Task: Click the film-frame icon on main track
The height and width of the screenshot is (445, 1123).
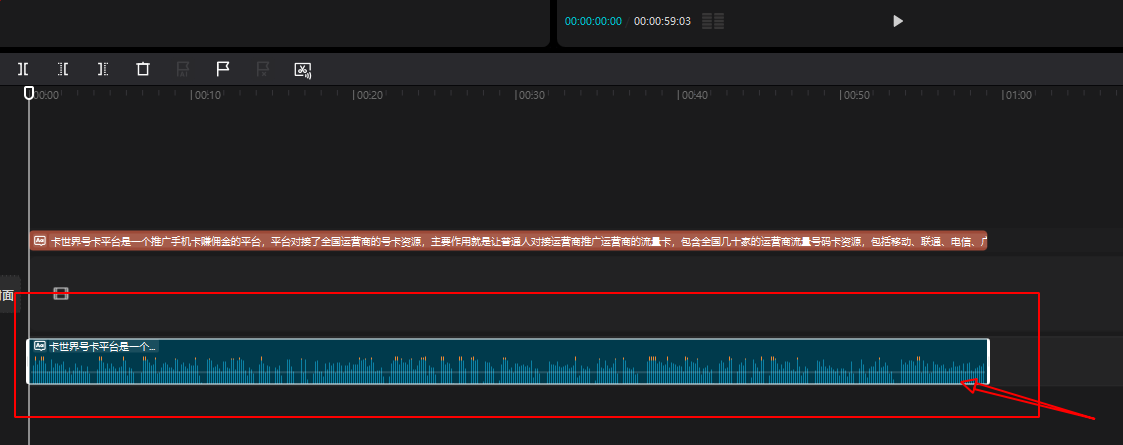Action: coord(61,293)
